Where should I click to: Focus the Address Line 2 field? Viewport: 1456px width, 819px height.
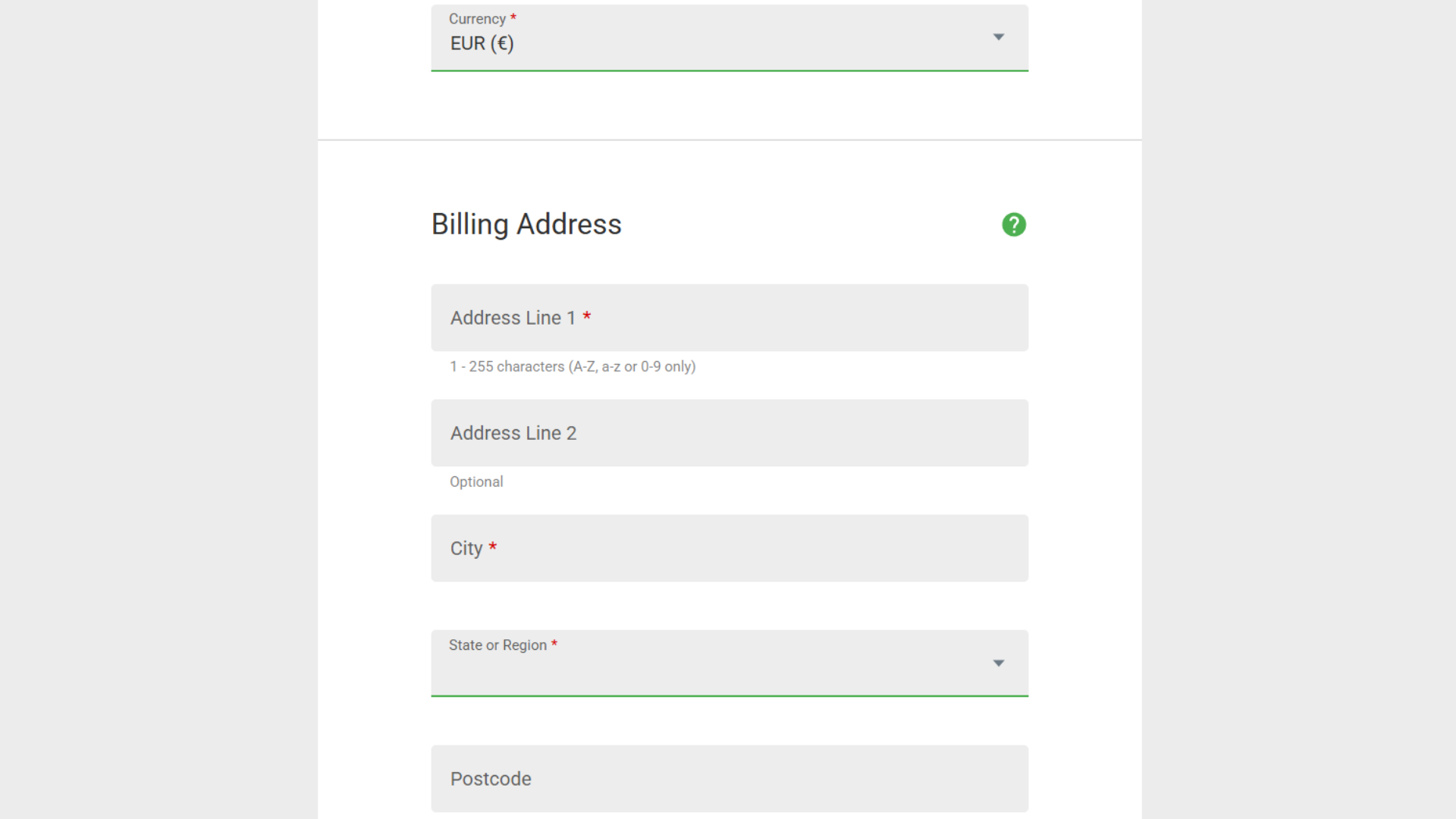pyautogui.click(x=730, y=433)
